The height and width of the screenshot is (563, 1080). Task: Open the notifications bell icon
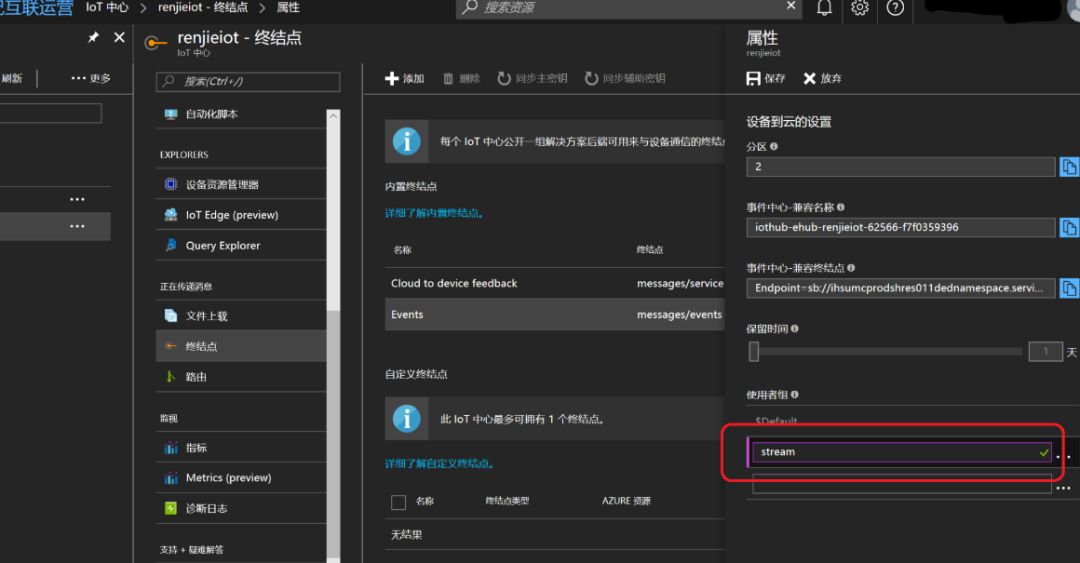824,8
